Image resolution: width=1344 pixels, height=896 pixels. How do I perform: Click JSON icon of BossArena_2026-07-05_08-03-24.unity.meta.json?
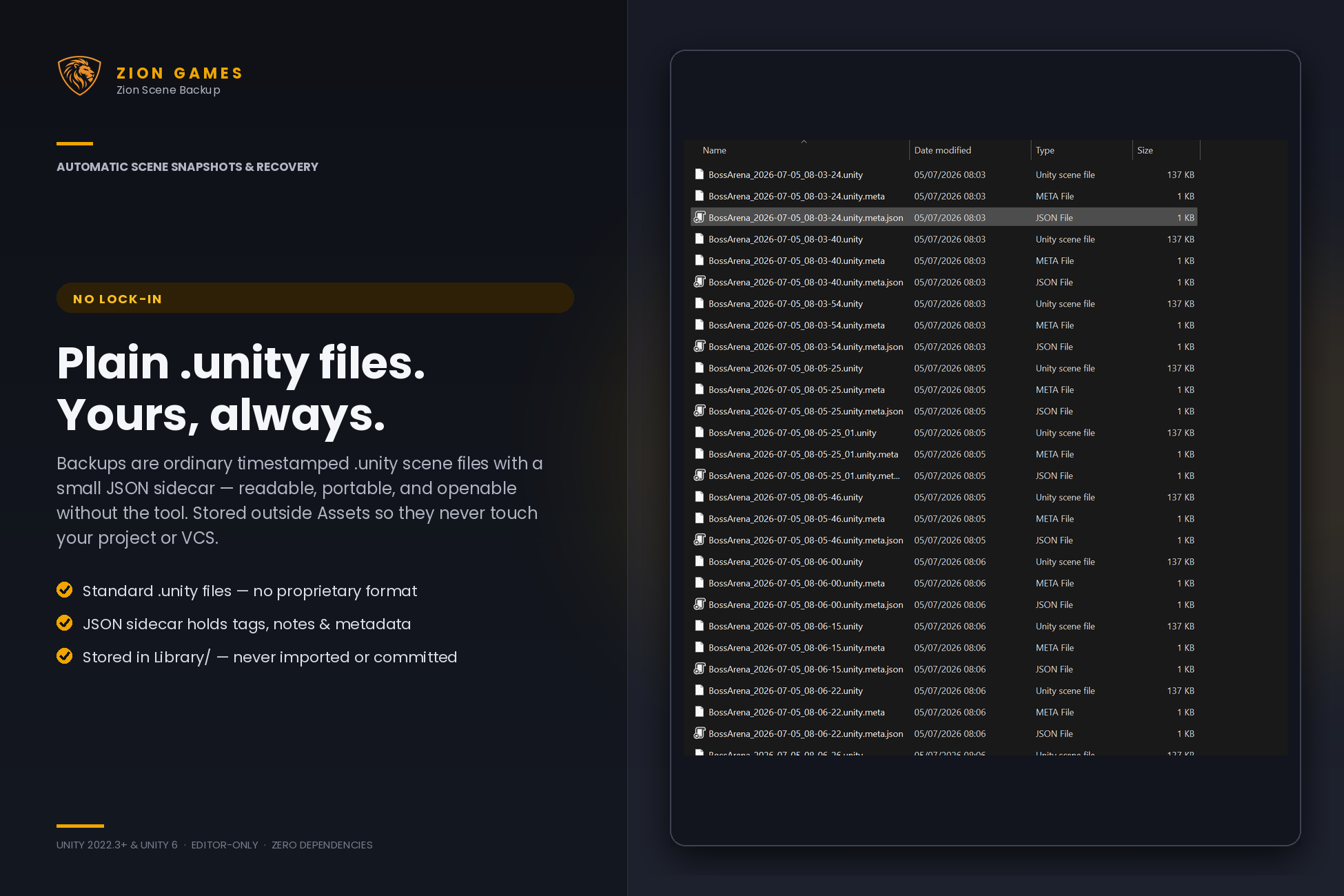click(x=699, y=217)
